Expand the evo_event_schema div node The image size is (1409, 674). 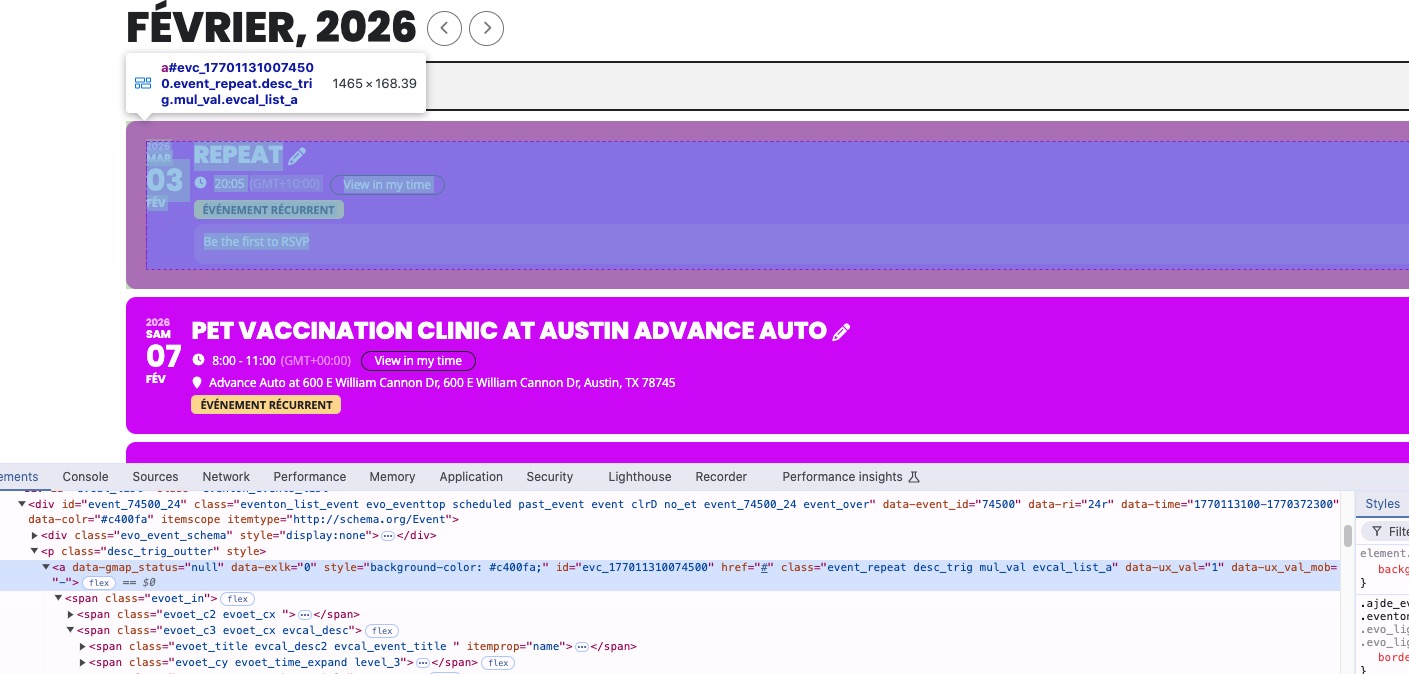point(35,536)
